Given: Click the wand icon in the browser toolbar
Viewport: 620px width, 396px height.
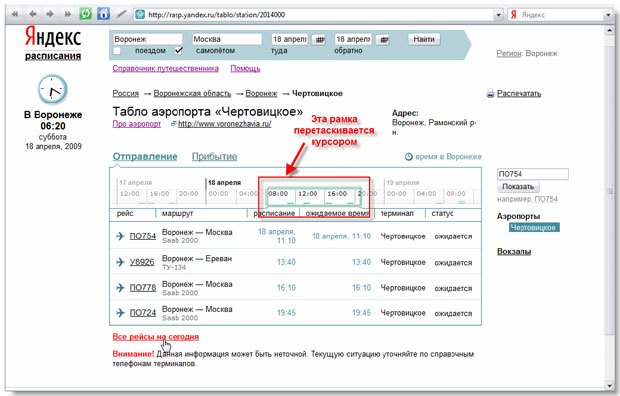Looking at the screenshot, I should point(121,14).
